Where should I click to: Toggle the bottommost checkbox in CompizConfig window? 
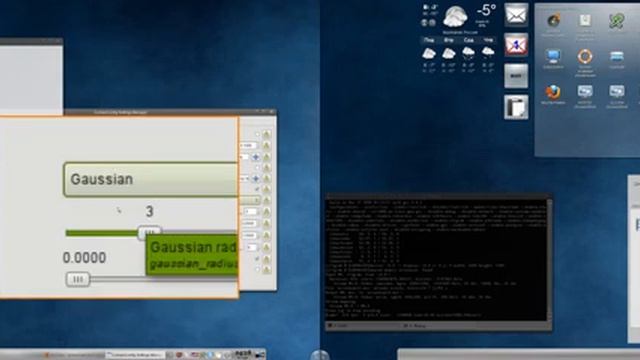257,269
